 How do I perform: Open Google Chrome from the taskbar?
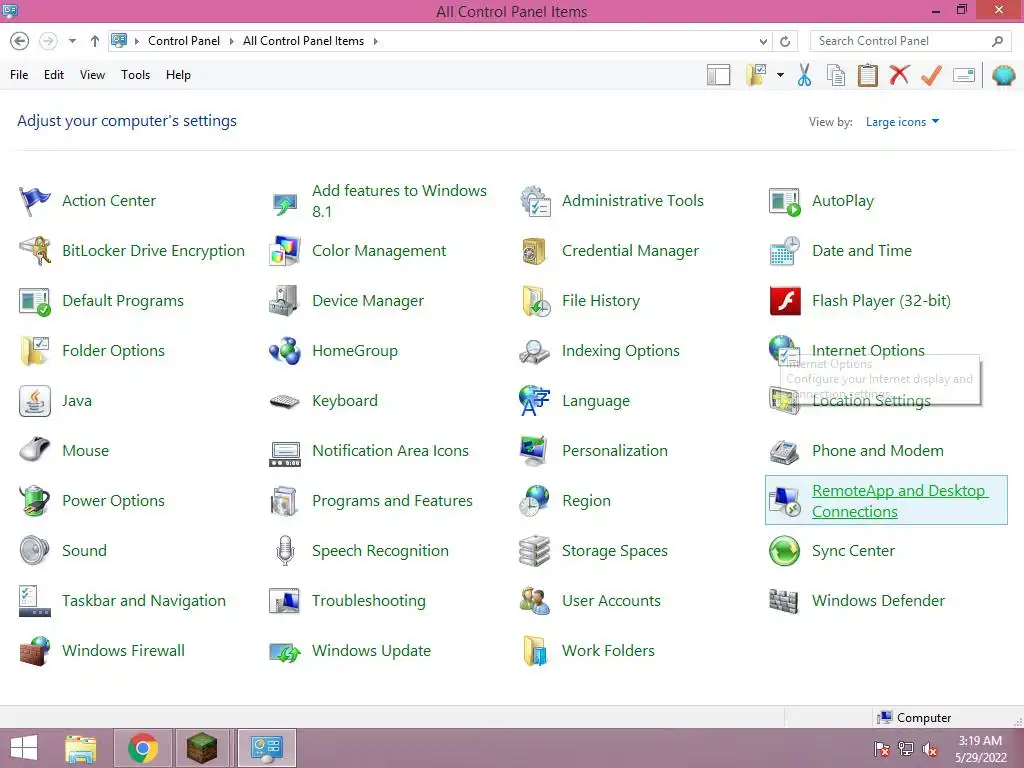[x=142, y=748]
